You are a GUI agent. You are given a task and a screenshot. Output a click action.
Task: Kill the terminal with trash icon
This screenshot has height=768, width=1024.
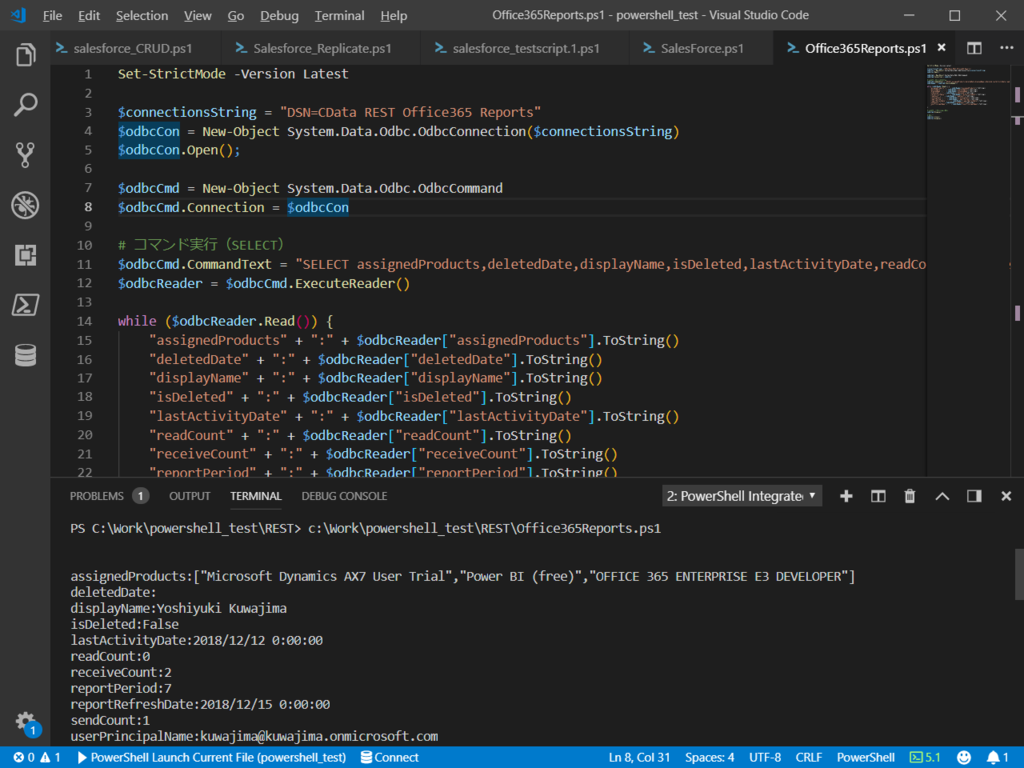pyautogui.click(x=910, y=496)
